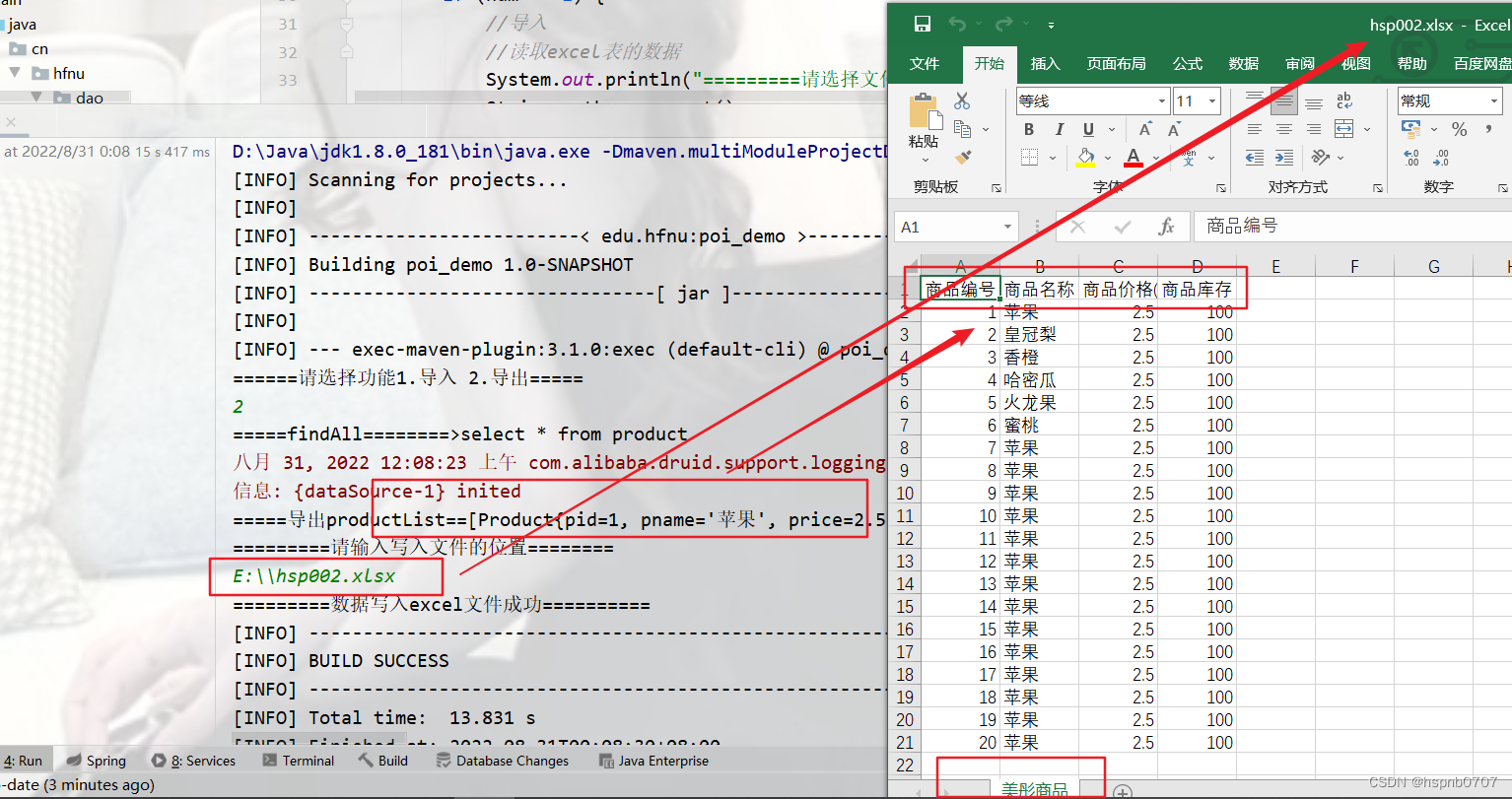Select the Format Painter brush
The width and height of the screenshot is (1512, 799).
[963, 157]
